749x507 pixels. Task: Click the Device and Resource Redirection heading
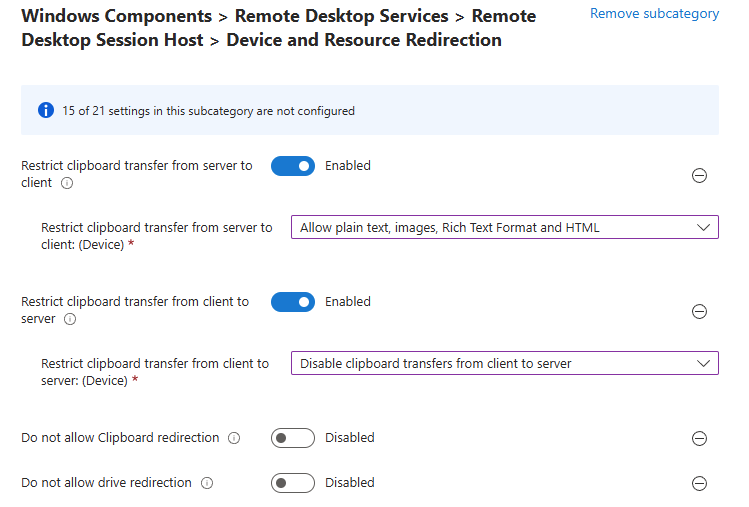pyautogui.click(x=364, y=40)
